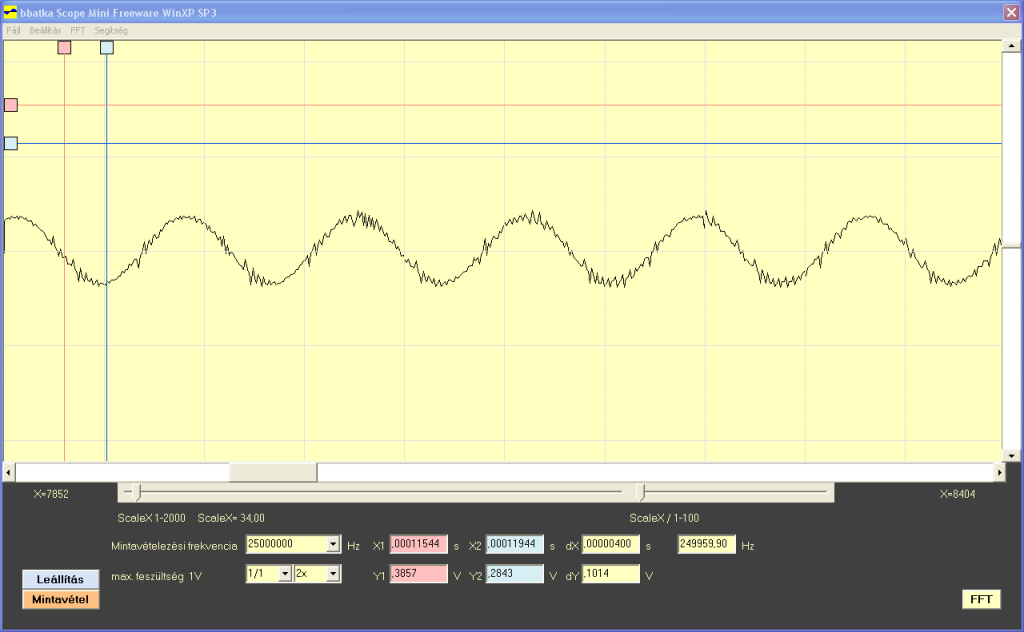Click the max. feszültség 1V label
The image size is (1024, 632).
tap(157, 577)
